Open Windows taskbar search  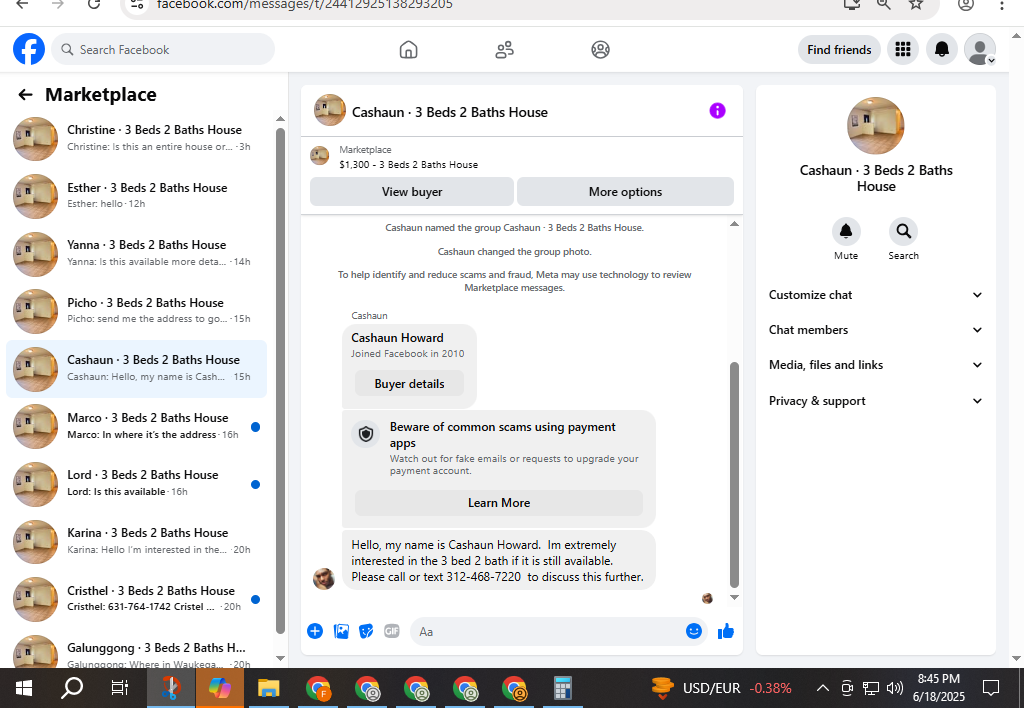pos(72,688)
